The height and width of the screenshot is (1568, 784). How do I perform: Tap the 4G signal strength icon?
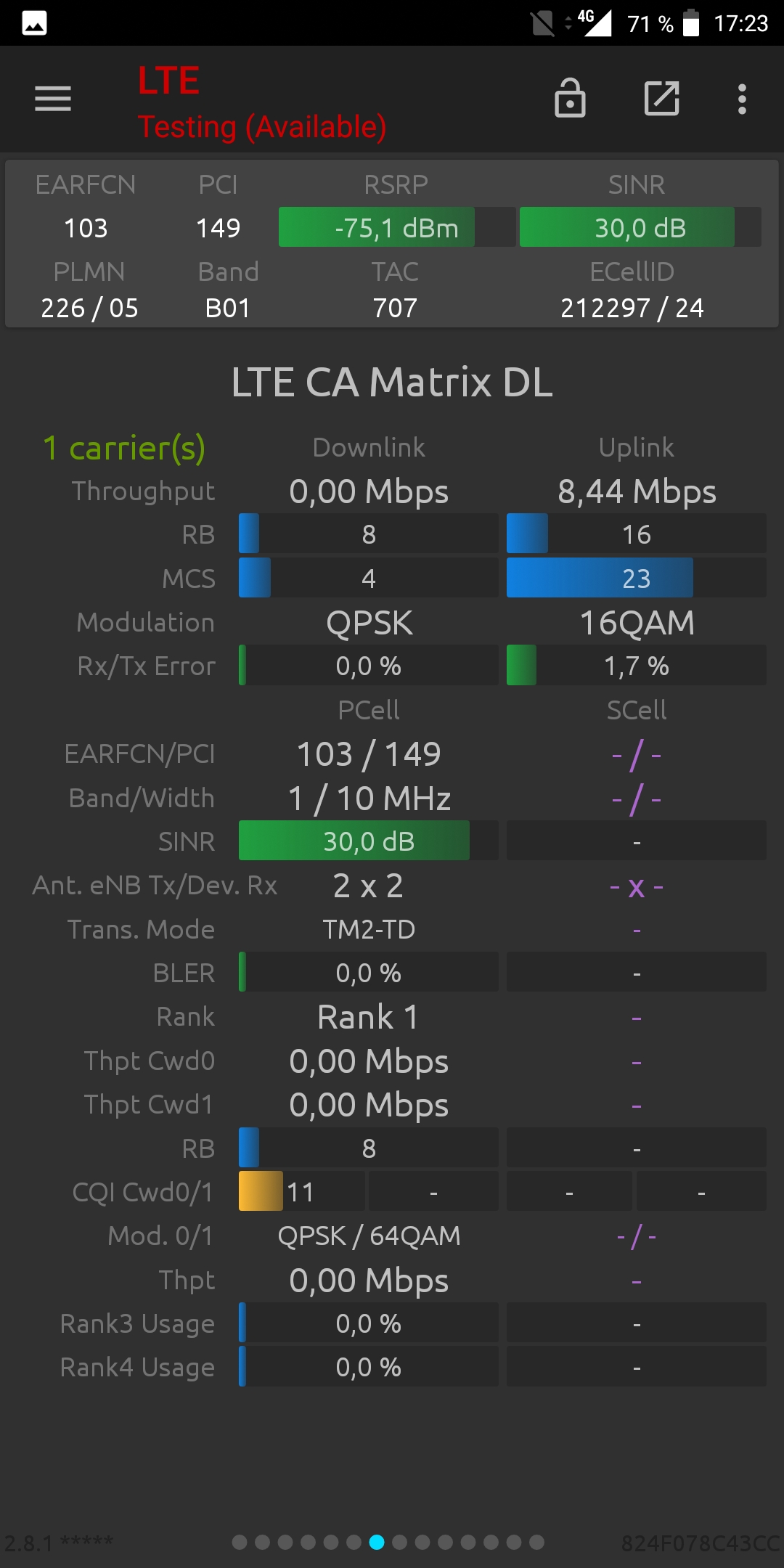594,23
